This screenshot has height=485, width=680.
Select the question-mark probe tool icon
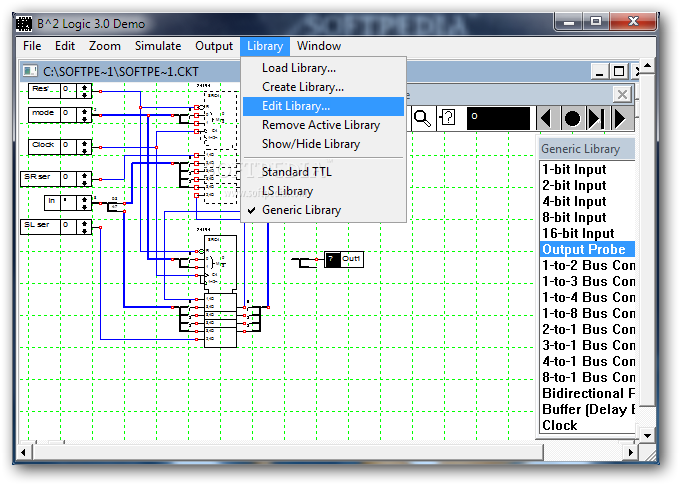[447, 118]
